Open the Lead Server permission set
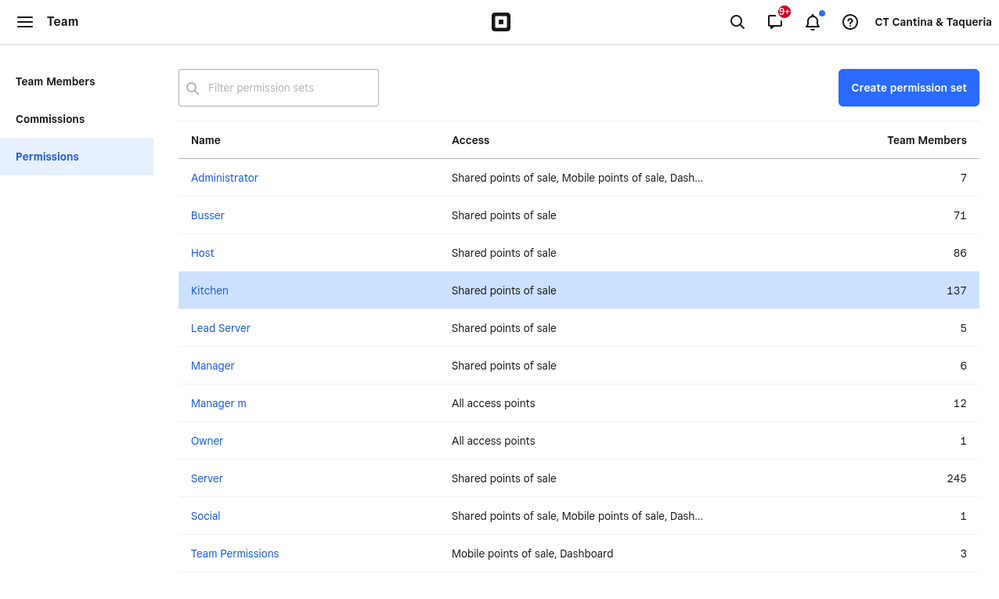 220,328
